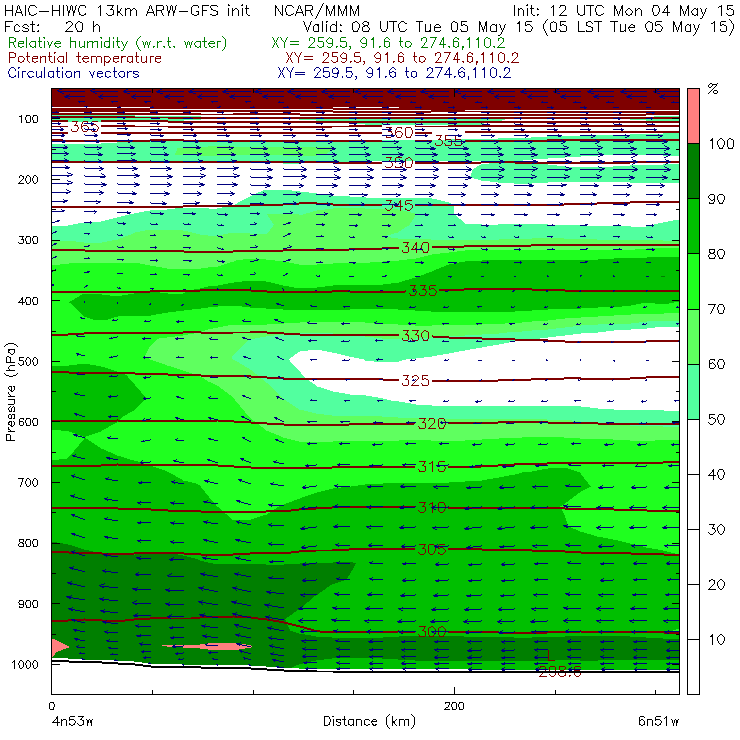
Task: Click the darkest green 90-100% colorbar segment
Action: click(x=693, y=171)
